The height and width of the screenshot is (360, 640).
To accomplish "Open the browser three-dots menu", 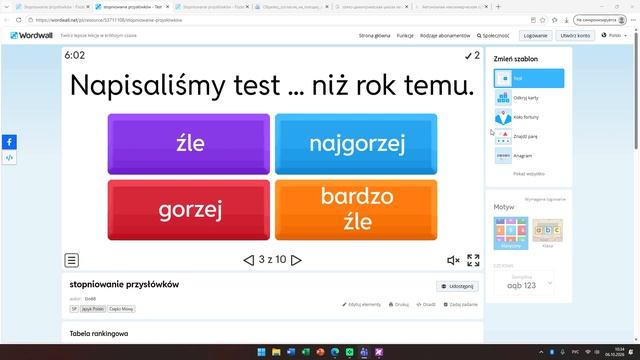I will coord(633,20).
